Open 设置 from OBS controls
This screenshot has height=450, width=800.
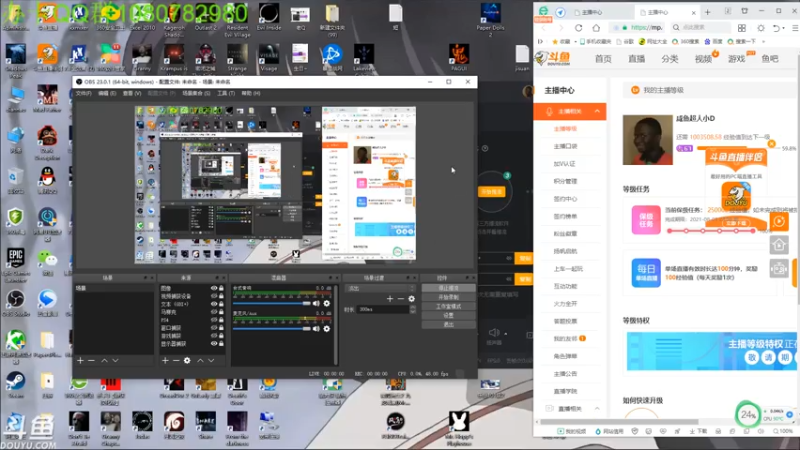448,315
